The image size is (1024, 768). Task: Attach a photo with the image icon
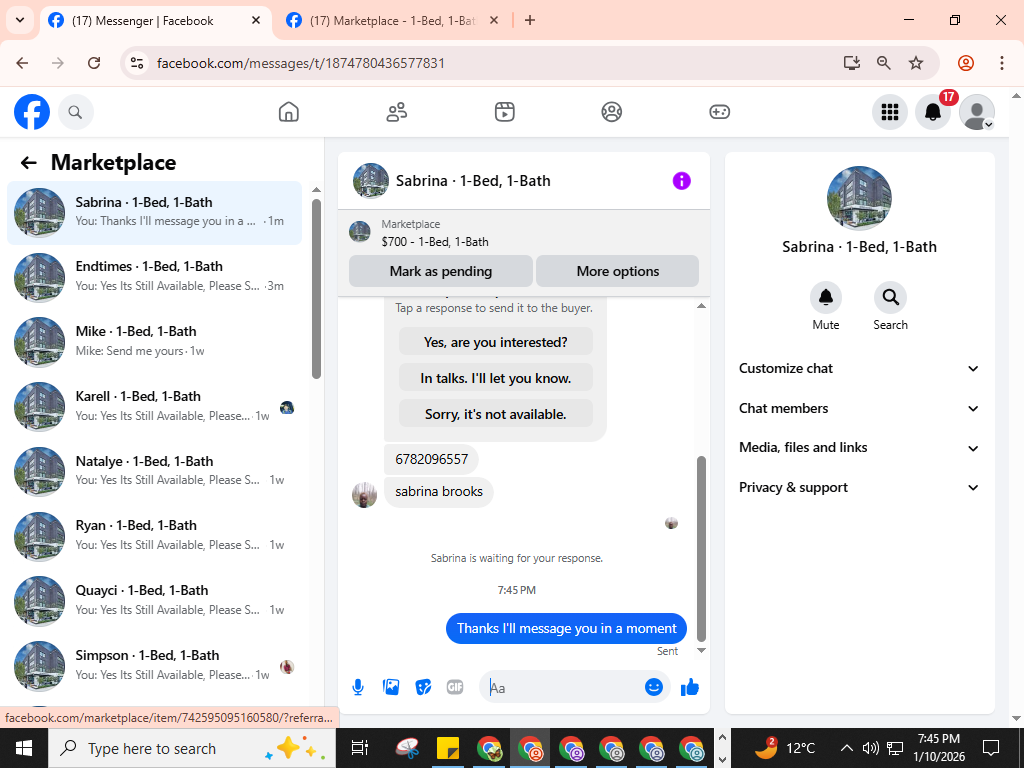391,687
